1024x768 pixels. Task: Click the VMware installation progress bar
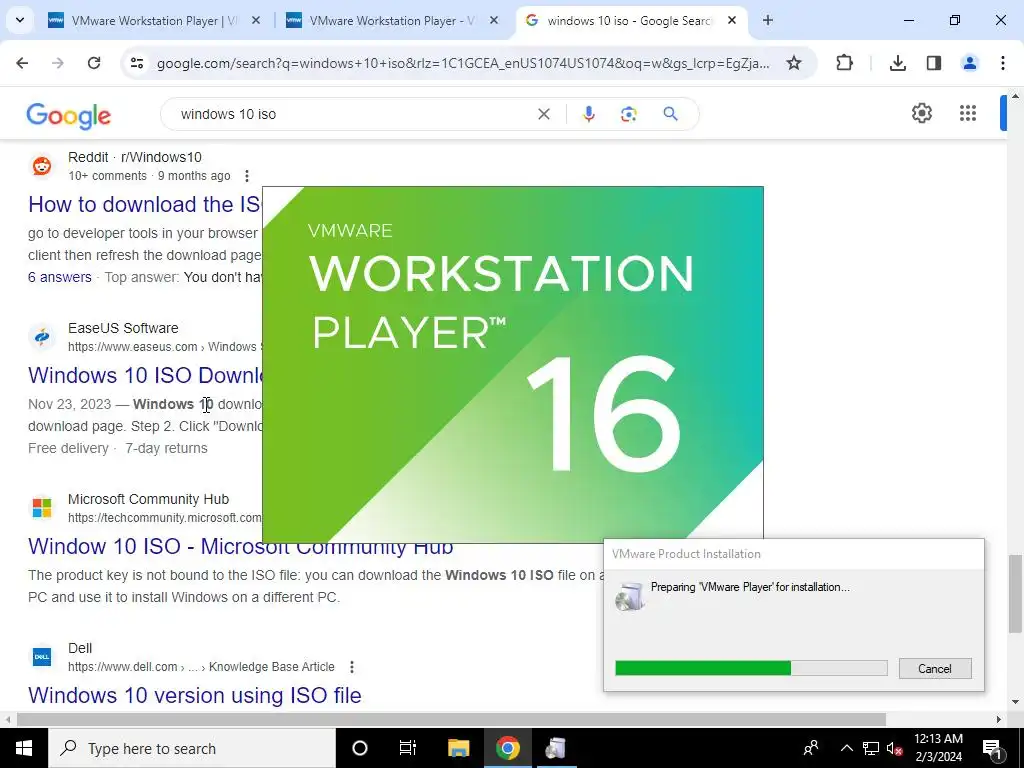pos(751,667)
